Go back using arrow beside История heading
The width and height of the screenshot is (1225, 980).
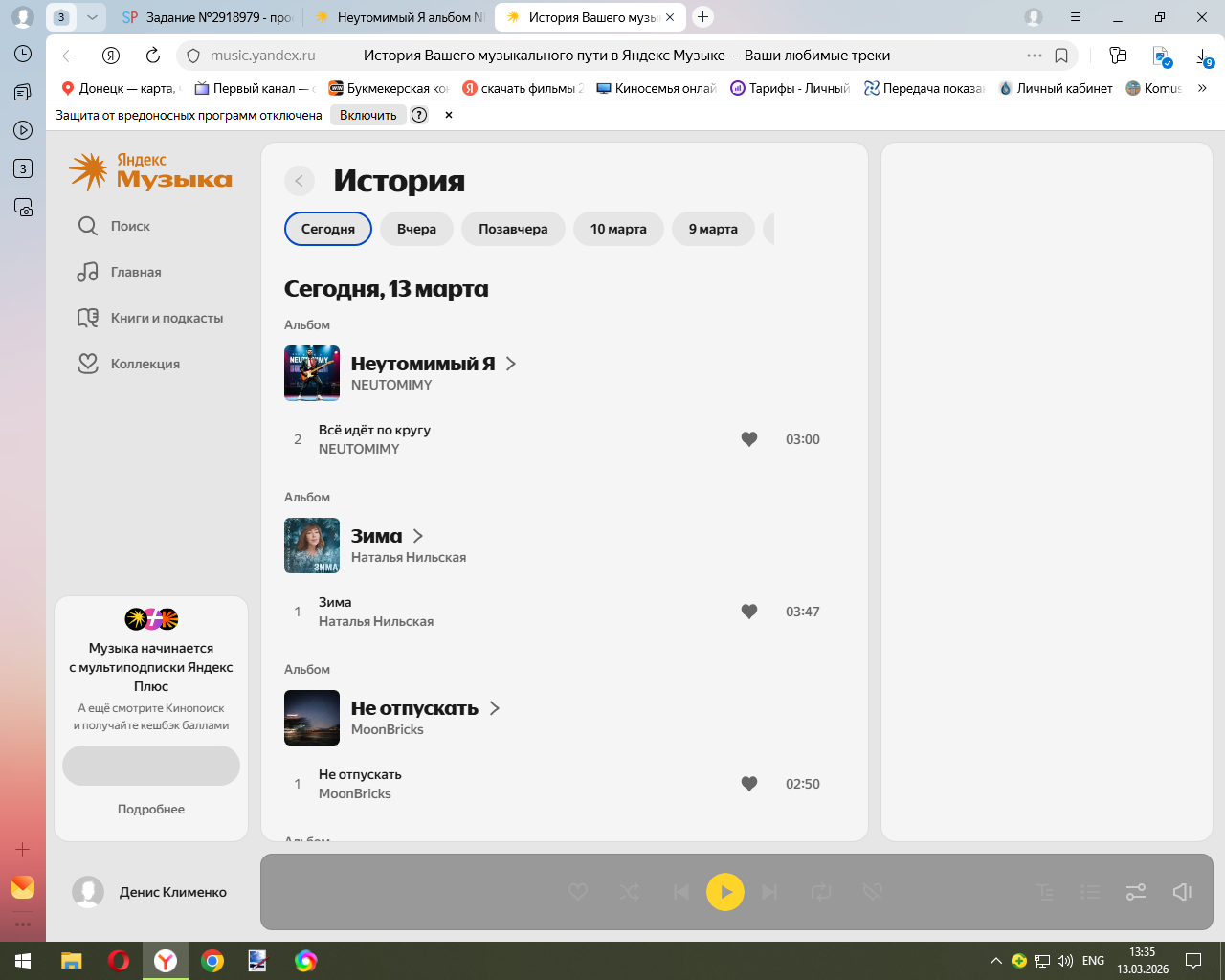(x=300, y=180)
